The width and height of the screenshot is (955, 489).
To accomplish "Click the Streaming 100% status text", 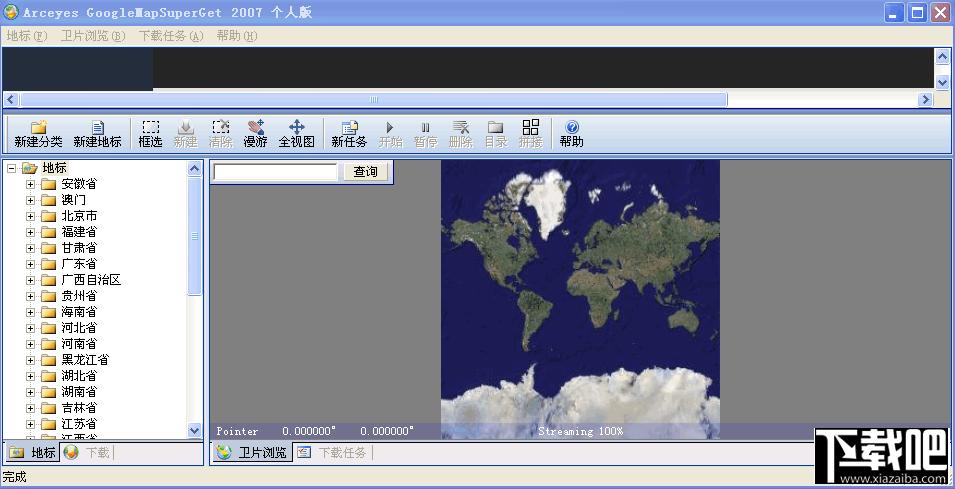I will pos(580,431).
